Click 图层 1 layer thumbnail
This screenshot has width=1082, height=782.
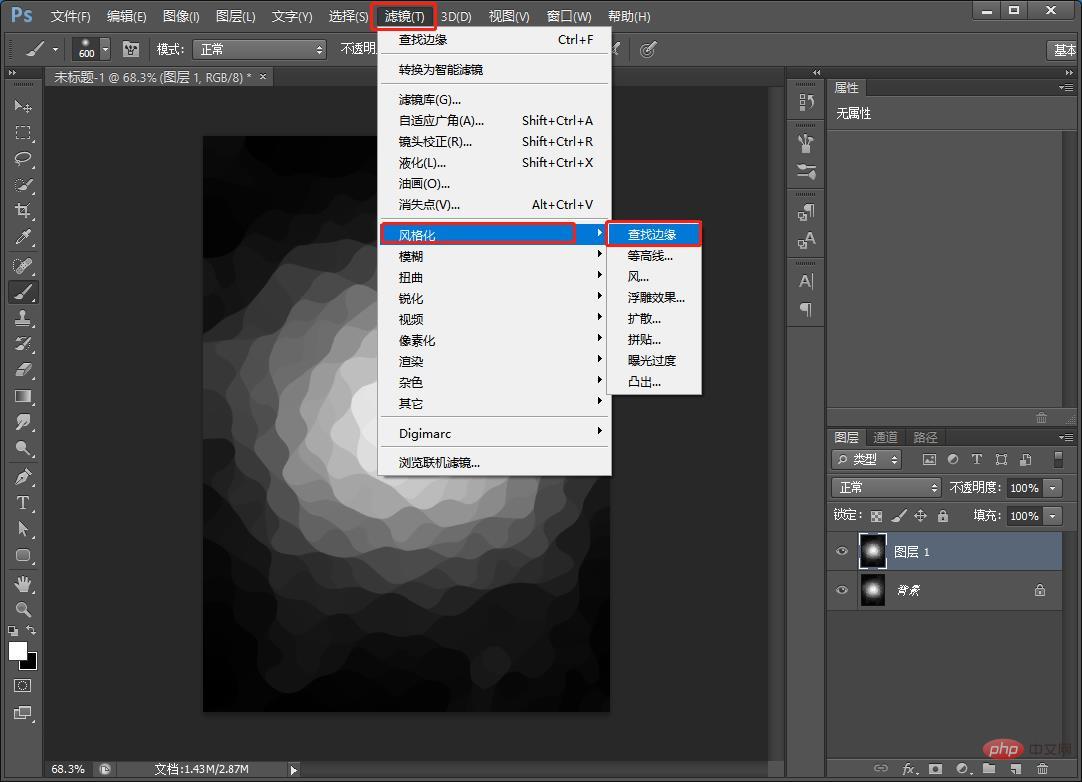point(872,551)
